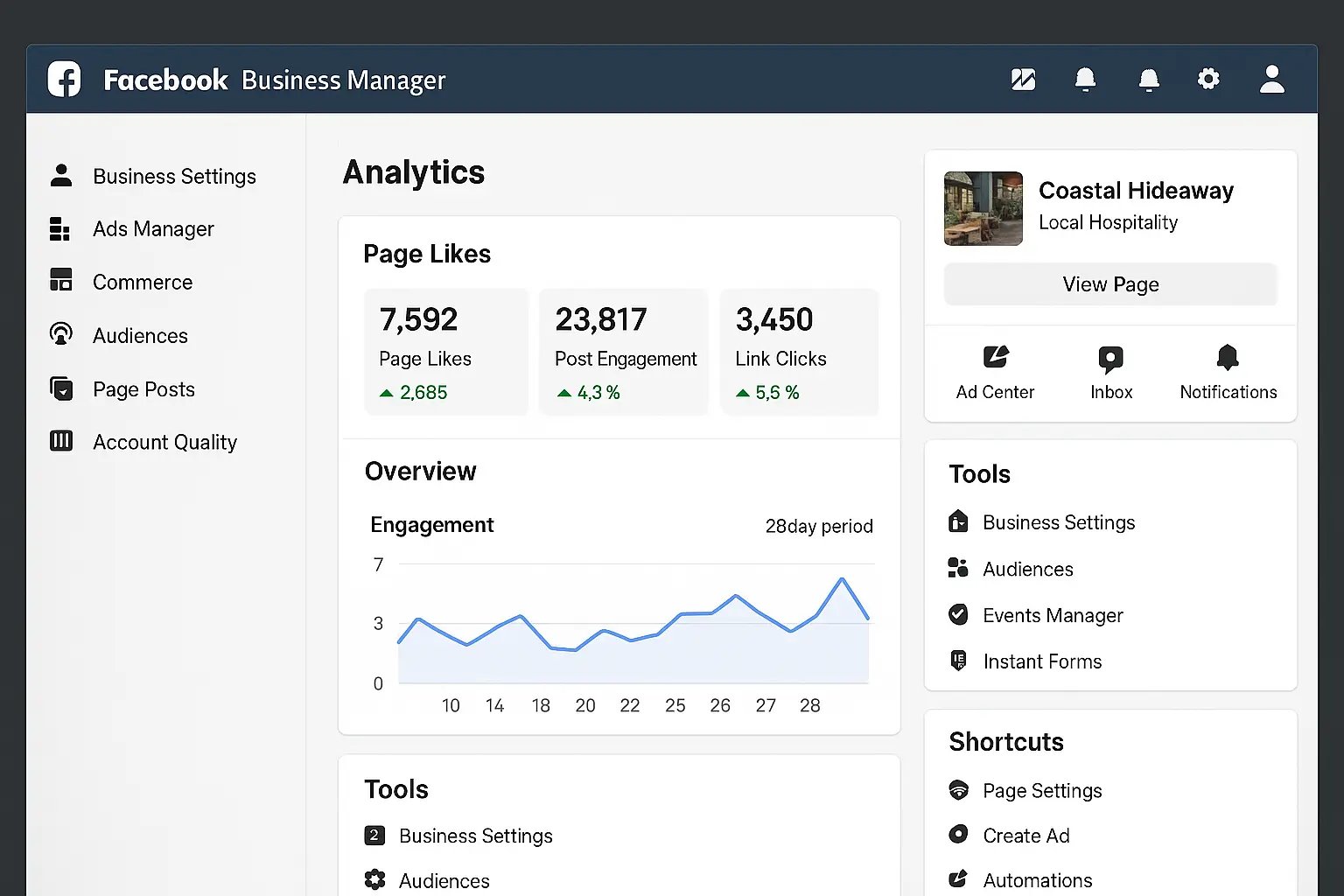
Task: Click the 5,6 % increase value
Action: pyautogui.click(x=777, y=393)
